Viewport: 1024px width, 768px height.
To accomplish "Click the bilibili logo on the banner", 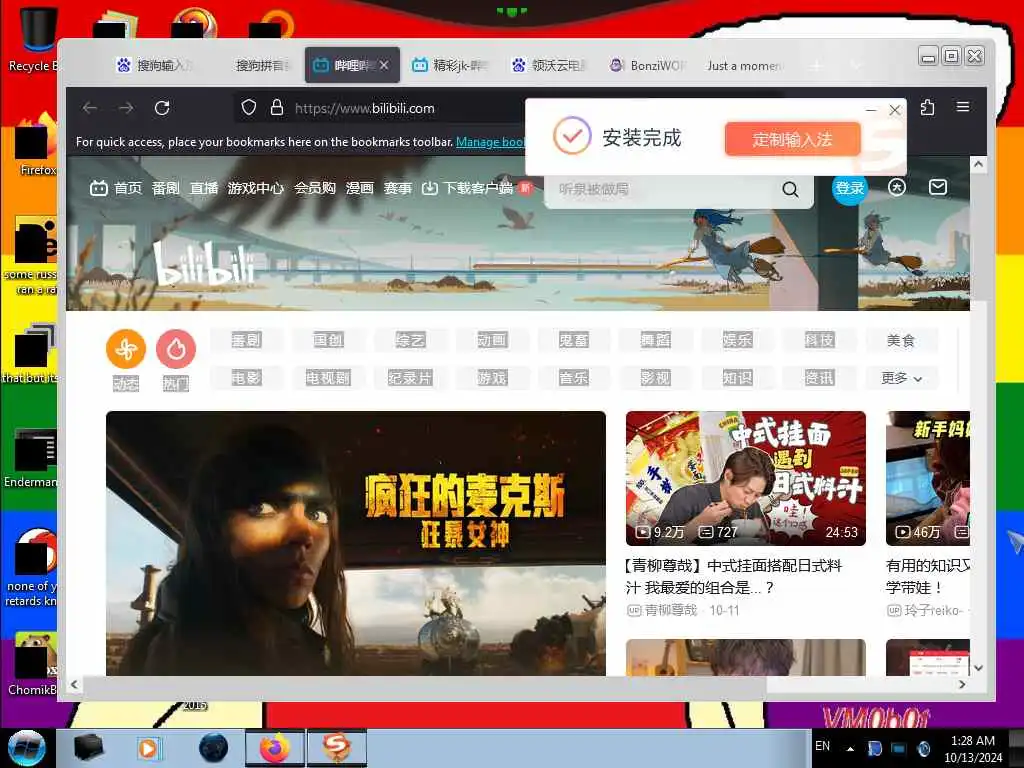I will (203, 264).
